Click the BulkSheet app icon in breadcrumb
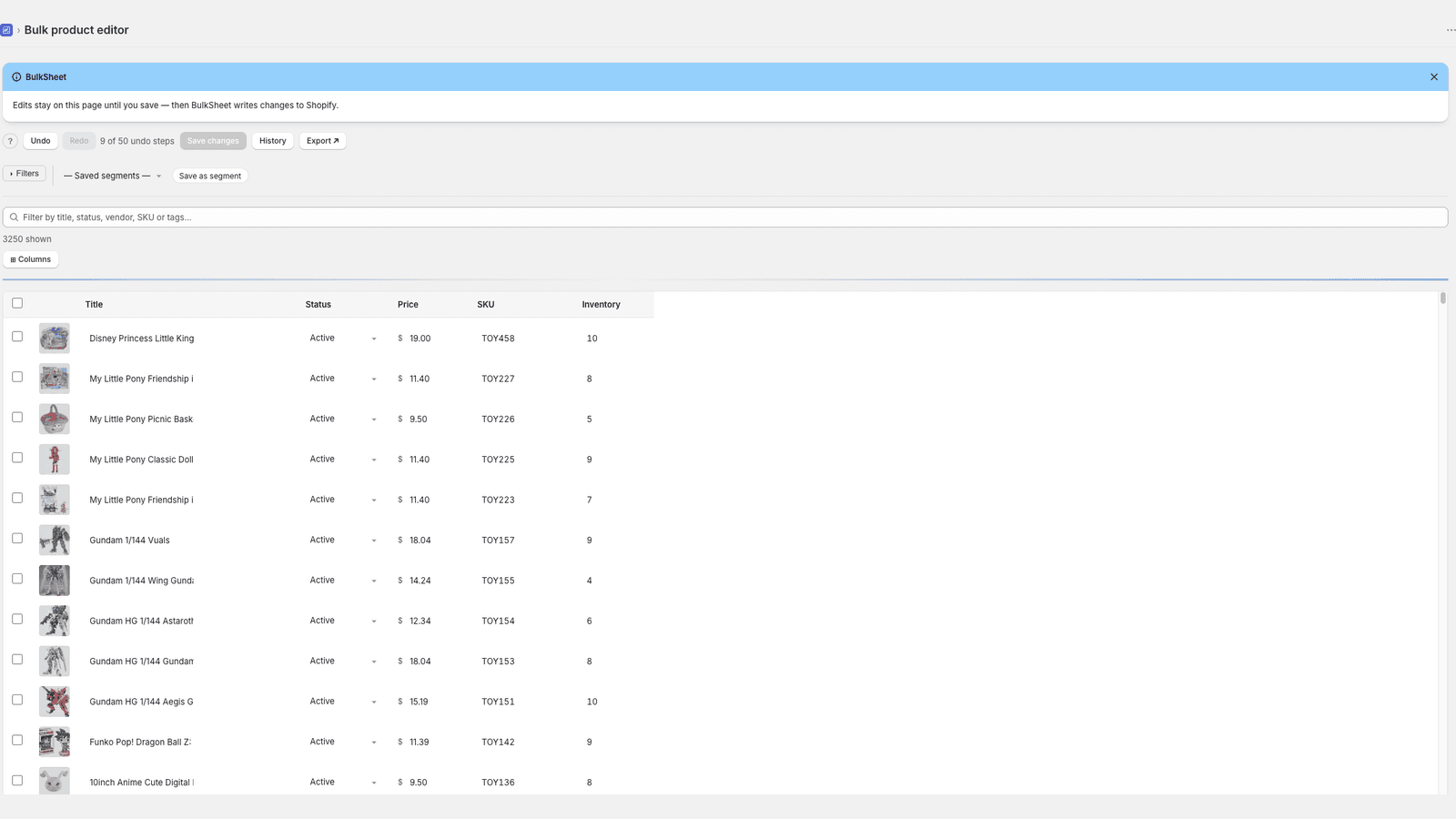Image resolution: width=1456 pixels, height=819 pixels. coord(6,30)
